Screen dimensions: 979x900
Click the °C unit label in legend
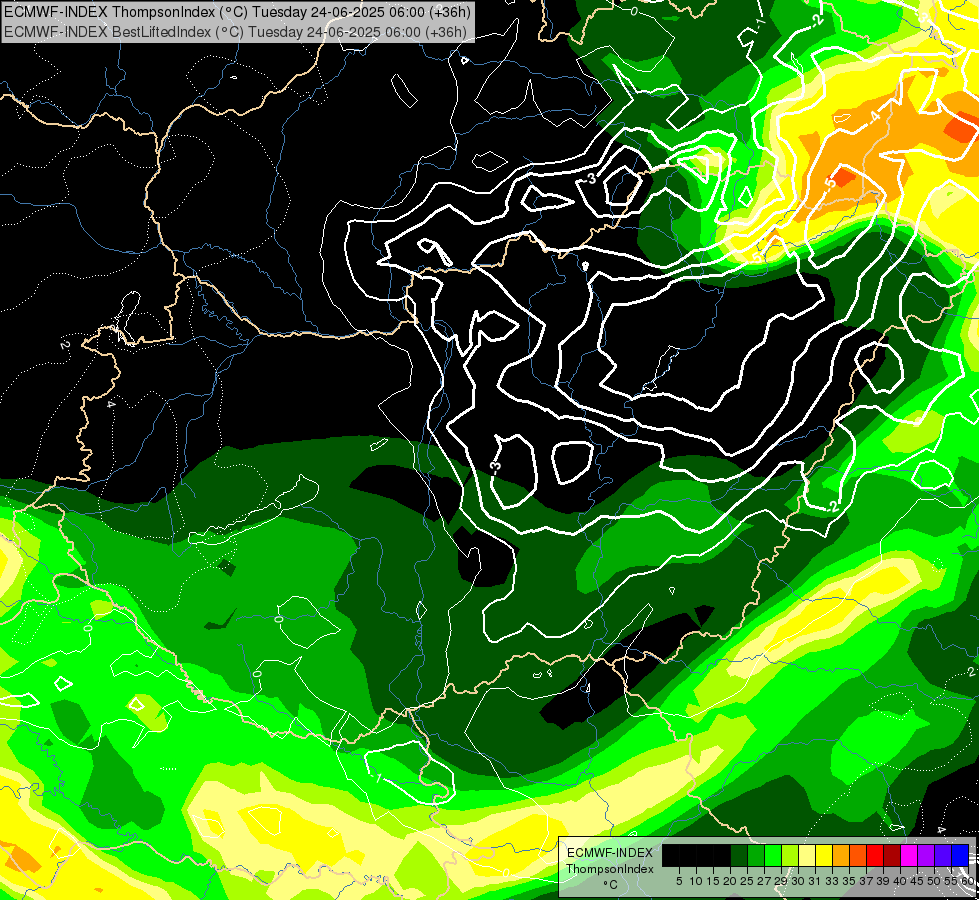coord(611,885)
